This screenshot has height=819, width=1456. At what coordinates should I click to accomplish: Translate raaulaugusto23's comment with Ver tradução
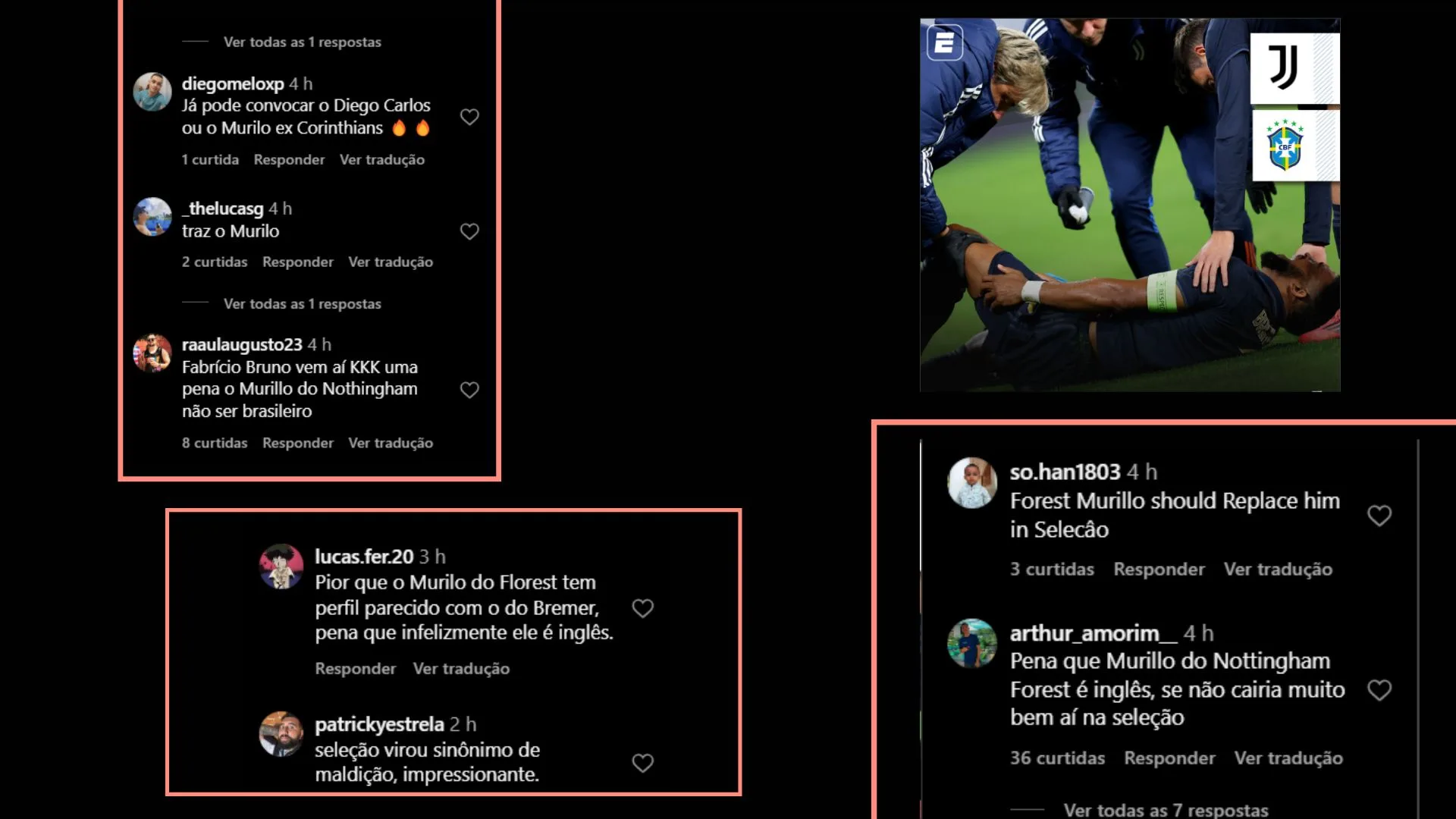coord(391,443)
